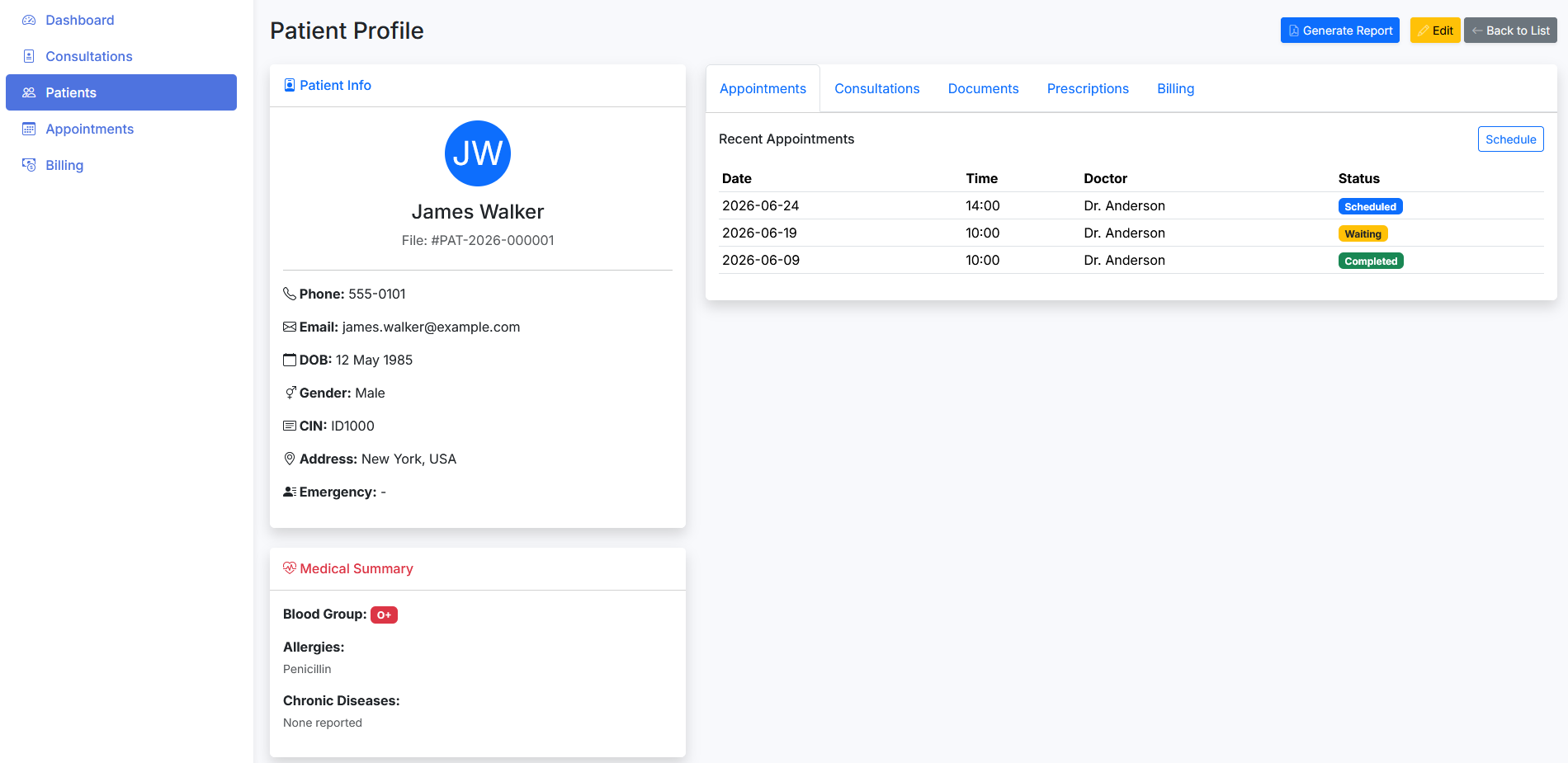This screenshot has height=763, width=1568.
Task: Click the Billing receipt icon in sidebar
Action: [29, 165]
